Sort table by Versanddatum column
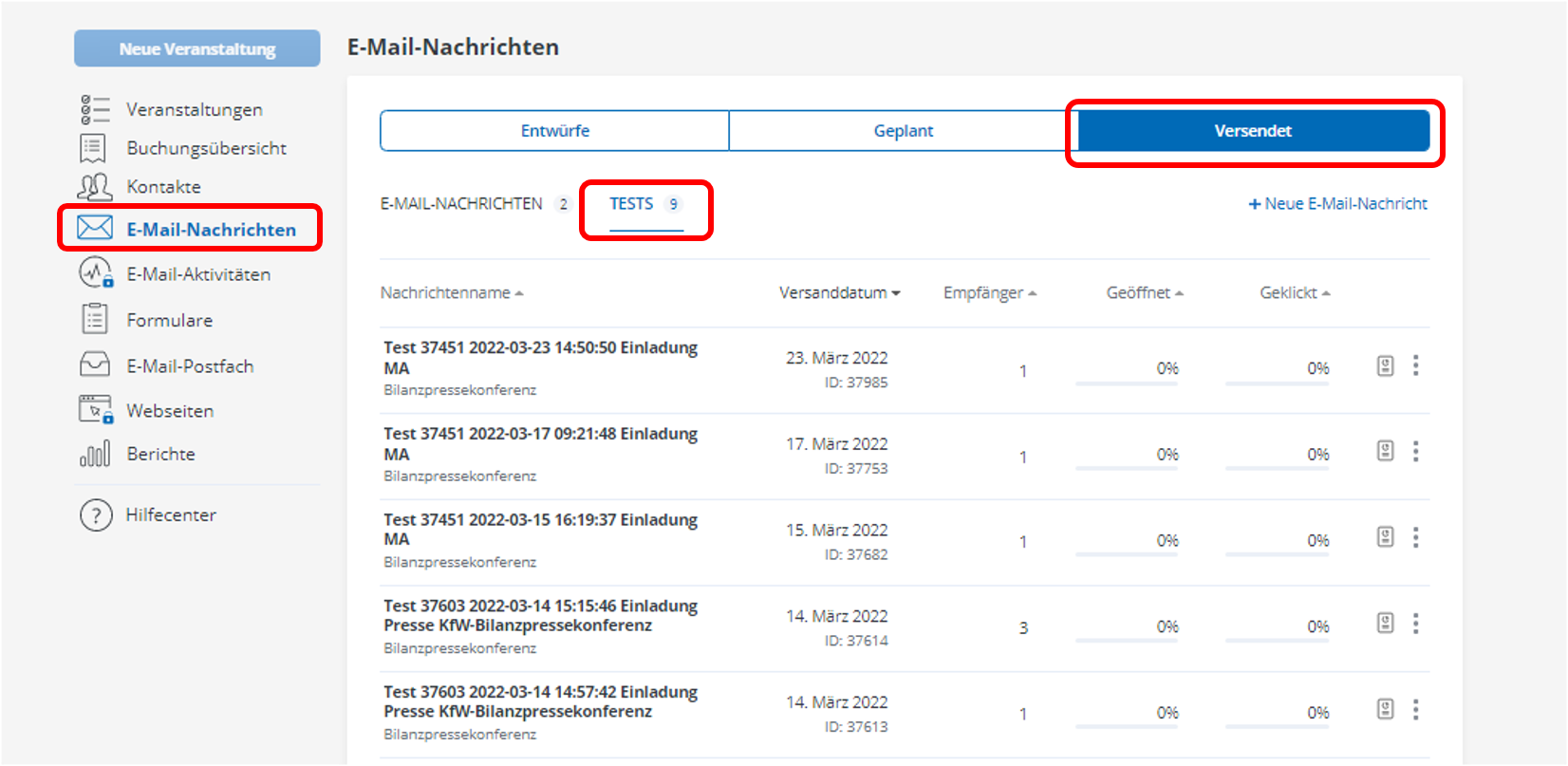This screenshot has height=766, width=1568. tap(840, 292)
